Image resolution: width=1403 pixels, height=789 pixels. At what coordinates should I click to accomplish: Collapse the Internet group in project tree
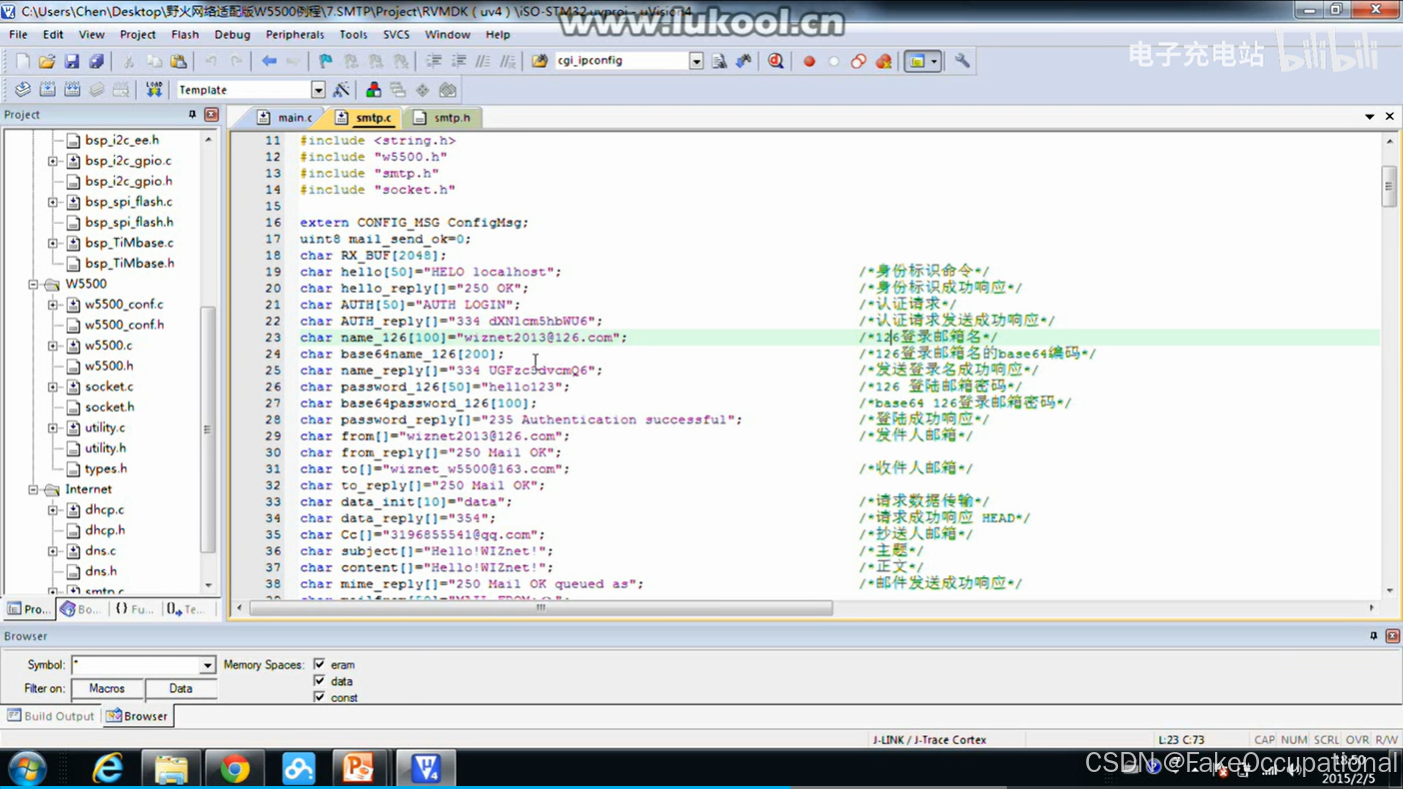point(33,489)
